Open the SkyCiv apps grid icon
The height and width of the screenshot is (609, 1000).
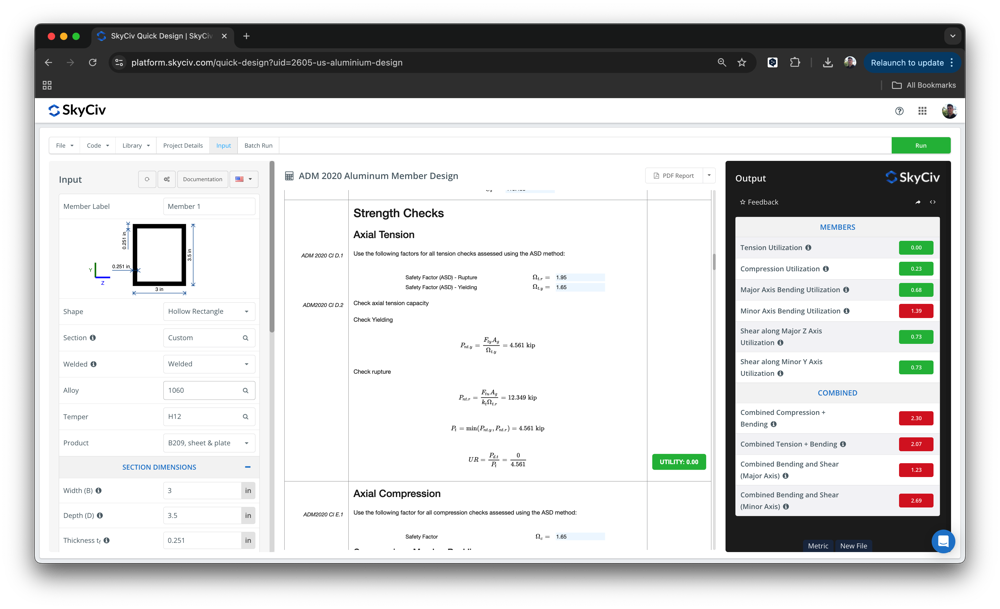[x=922, y=111]
